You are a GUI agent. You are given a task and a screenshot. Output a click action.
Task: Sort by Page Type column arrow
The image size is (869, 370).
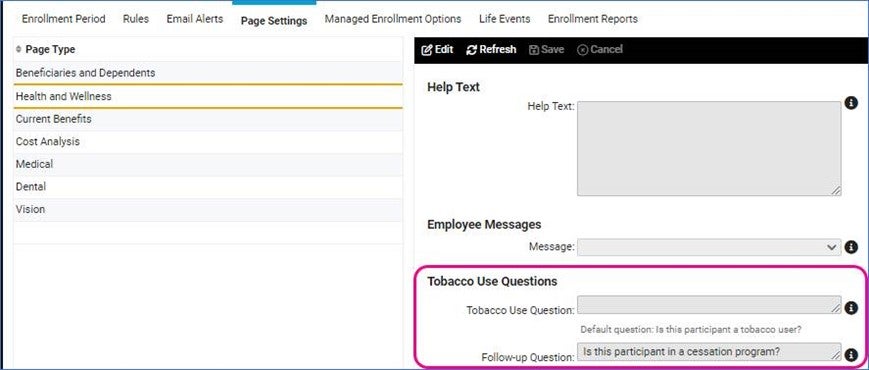click(x=19, y=49)
